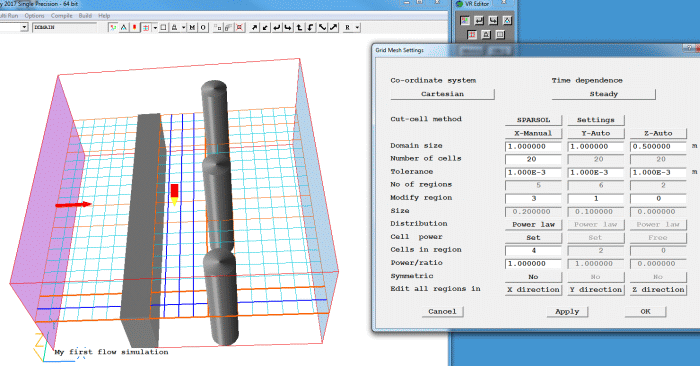The image size is (700, 366).
Task: Click the diagonal zigzag arrow toolbar icon
Action: click(322, 28)
